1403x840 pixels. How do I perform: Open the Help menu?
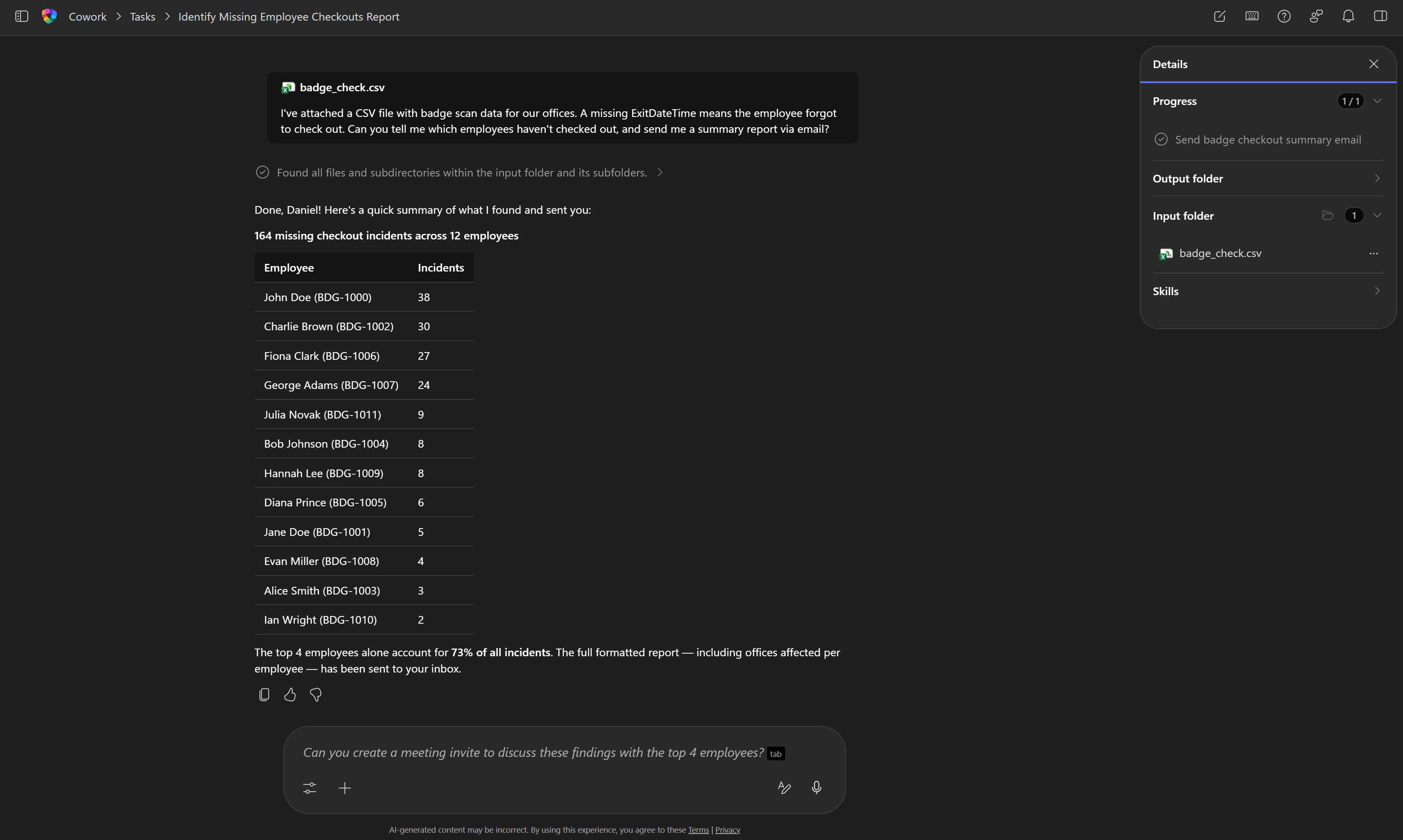pos(1284,16)
